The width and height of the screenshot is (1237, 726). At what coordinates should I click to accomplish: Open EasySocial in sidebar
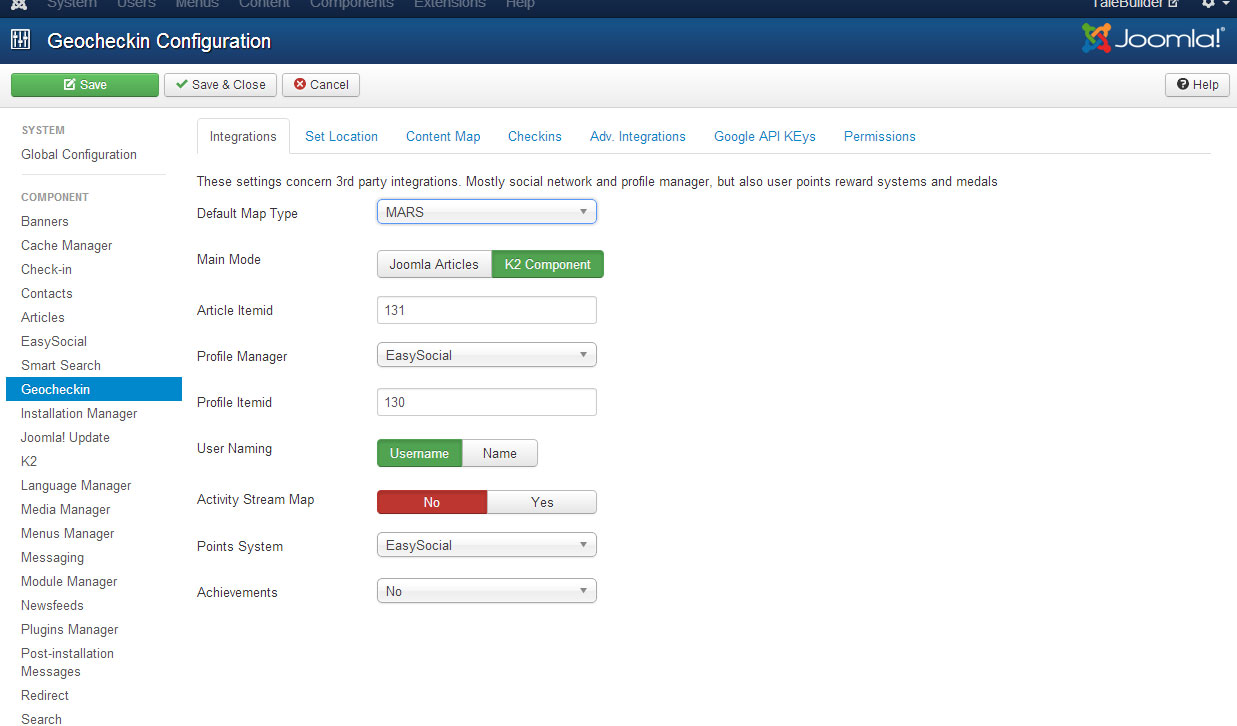[54, 342]
